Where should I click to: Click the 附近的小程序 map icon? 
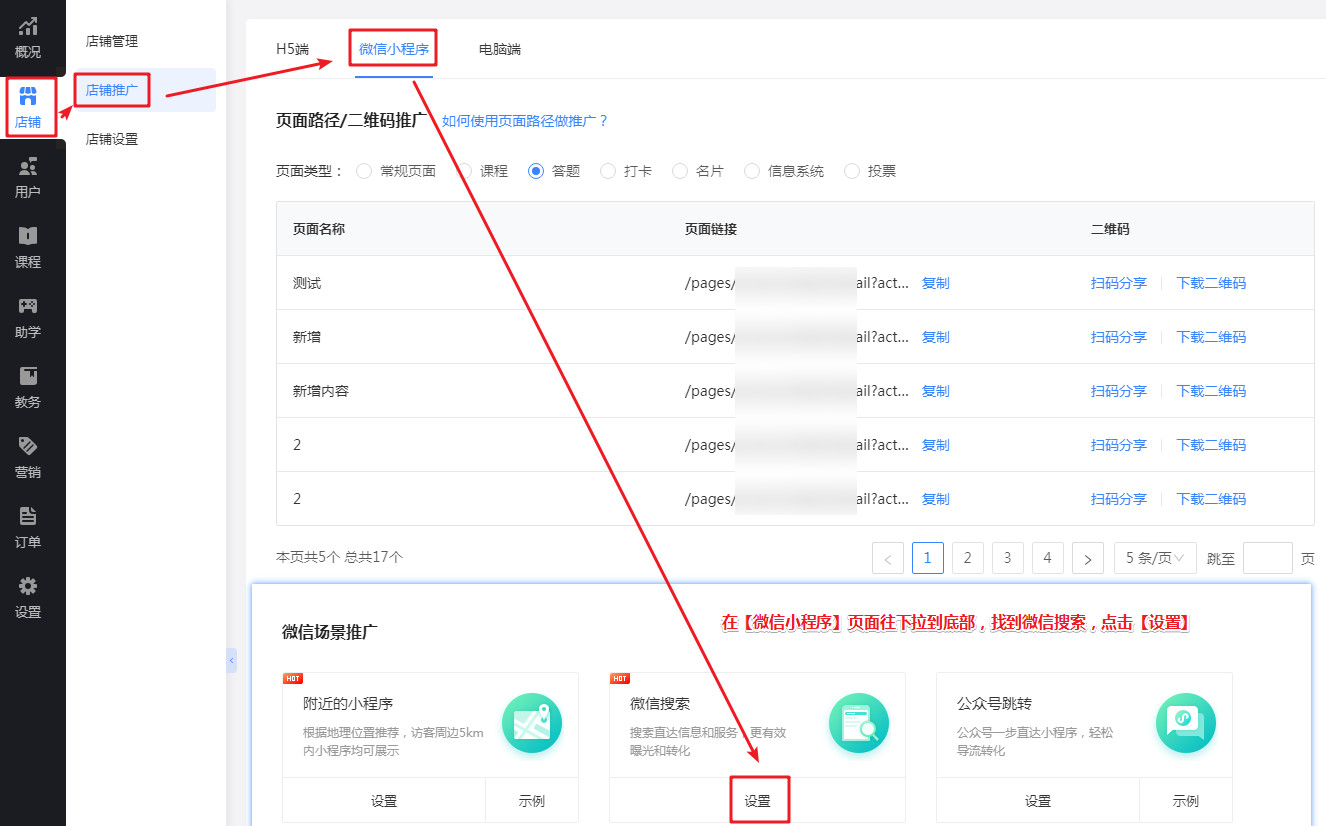[532, 723]
